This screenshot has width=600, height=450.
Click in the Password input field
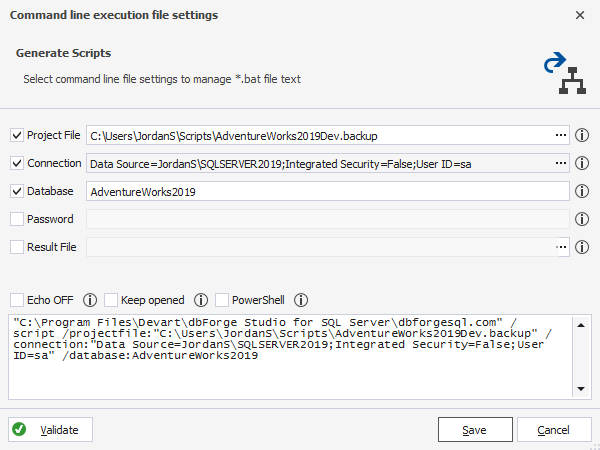pos(328,219)
